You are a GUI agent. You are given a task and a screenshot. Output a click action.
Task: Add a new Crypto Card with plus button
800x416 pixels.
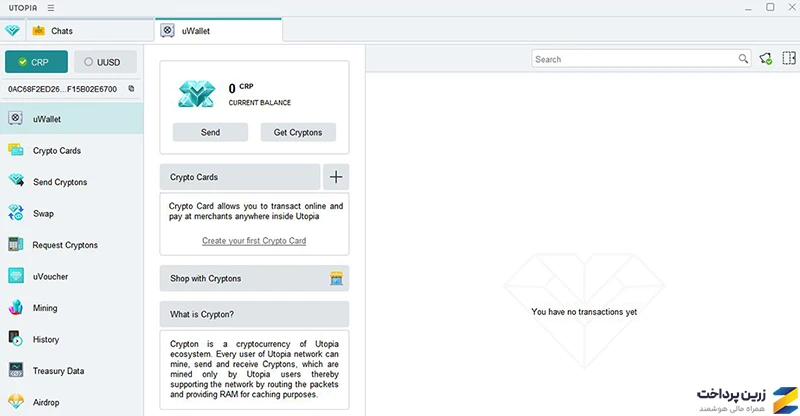(336, 177)
